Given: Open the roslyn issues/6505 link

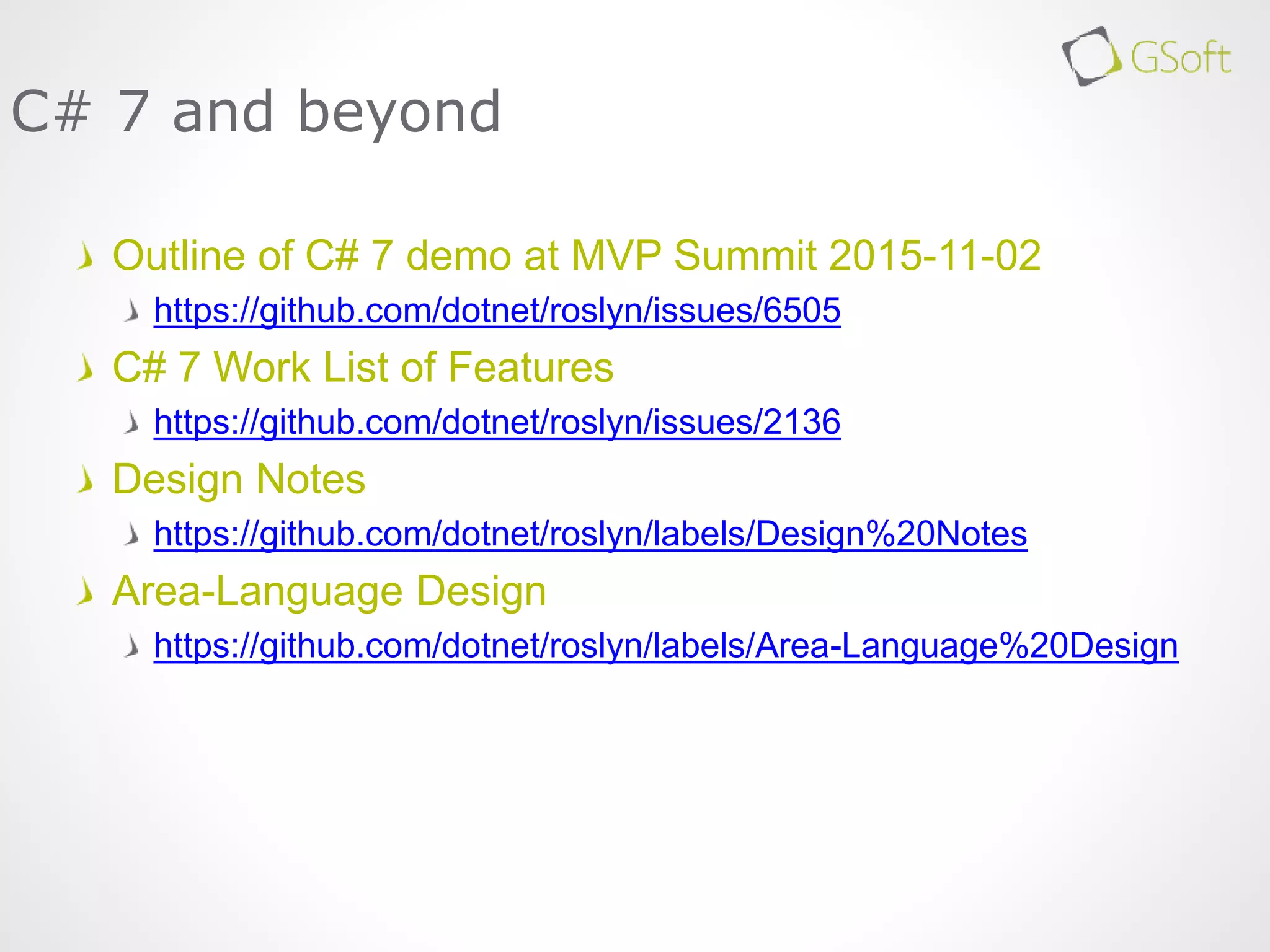Looking at the screenshot, I should point(497,311).
